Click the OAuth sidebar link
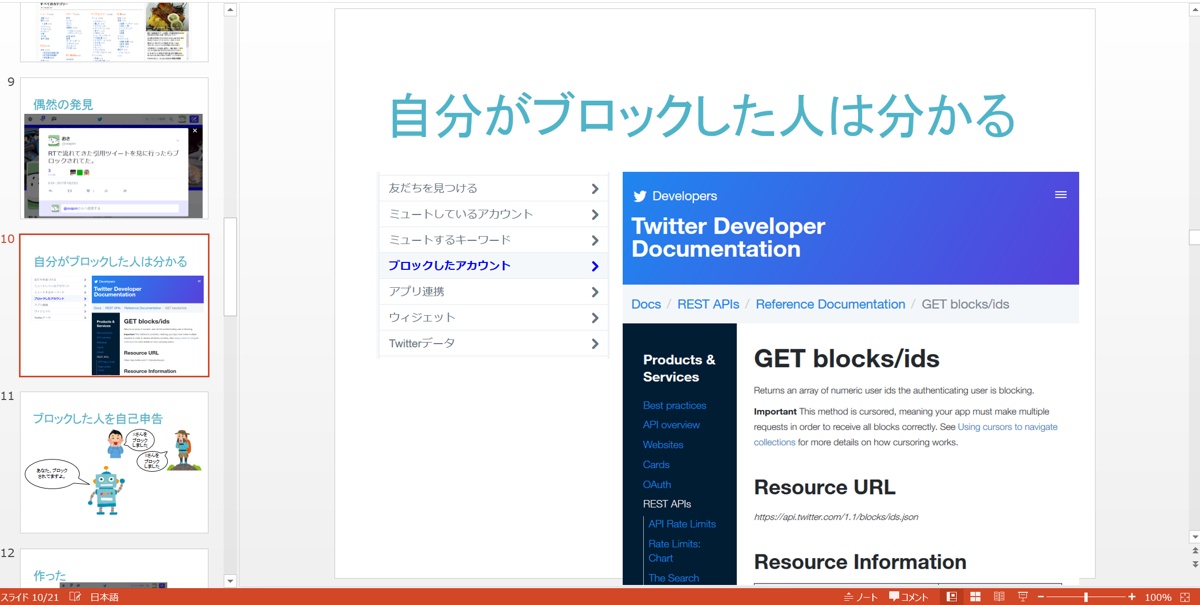The height and width of the screenshot is (605, 1200). (657, 485)
